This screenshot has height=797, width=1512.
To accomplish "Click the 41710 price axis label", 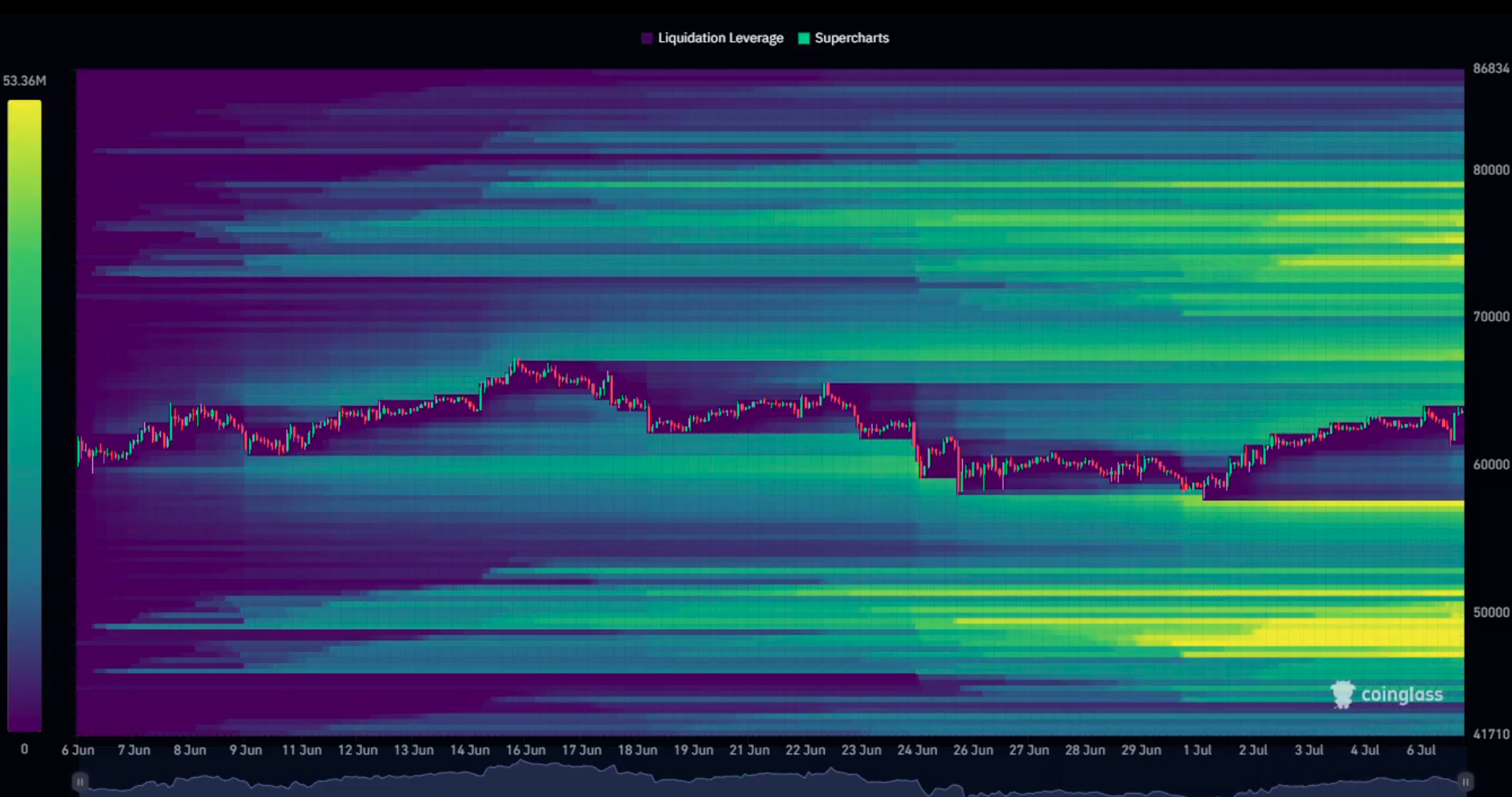I will pyautogui.click(x=1491, y=734).
